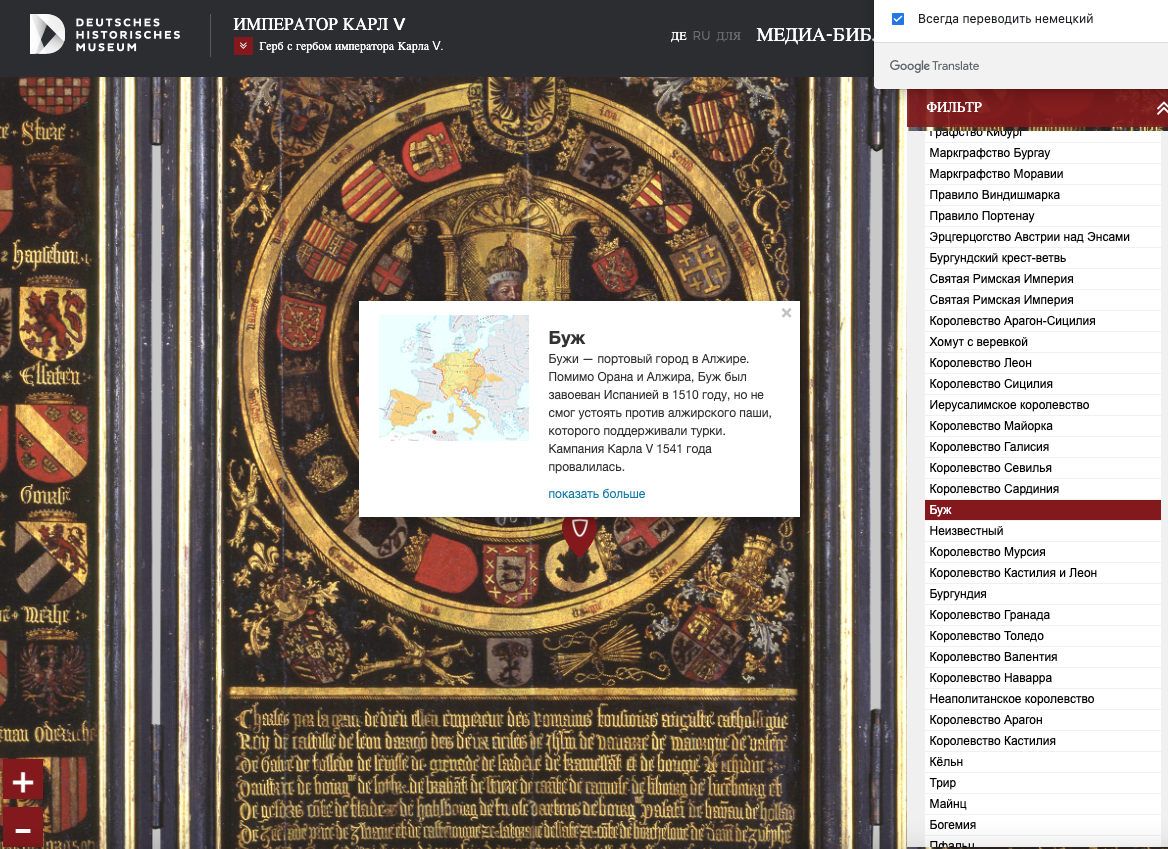Select 'Королевство Арагон' filter entry
This screenshot has height=849, width=1168.
coord(1043,719)
